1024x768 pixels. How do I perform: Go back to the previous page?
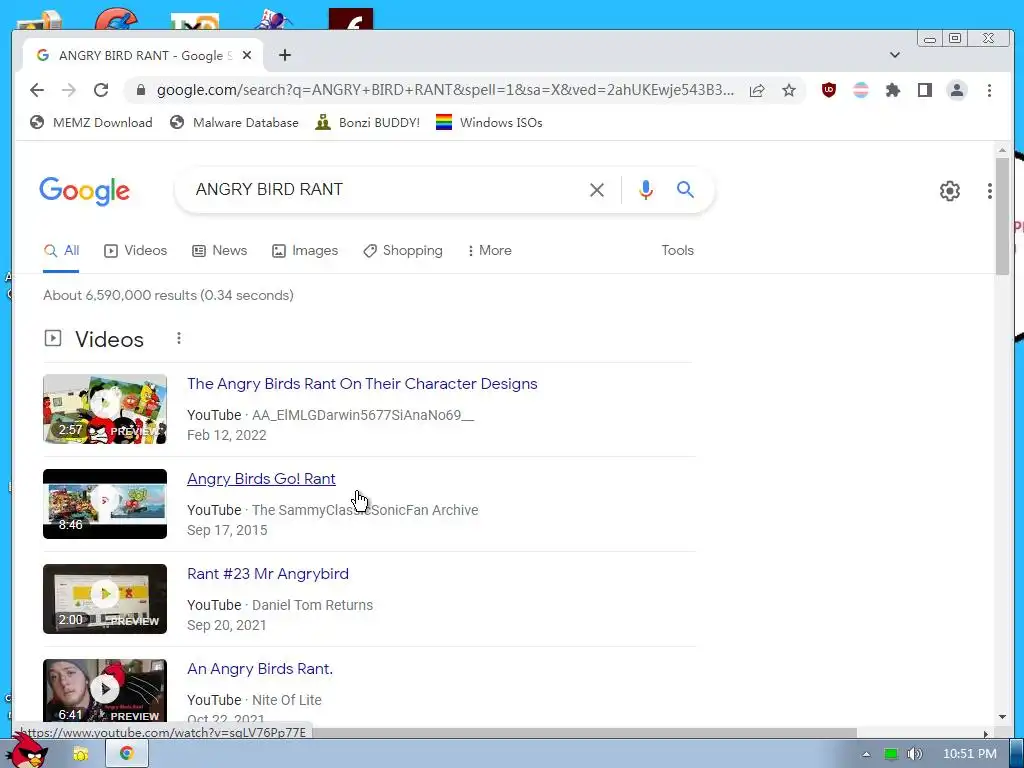click(x=37, y=90)
